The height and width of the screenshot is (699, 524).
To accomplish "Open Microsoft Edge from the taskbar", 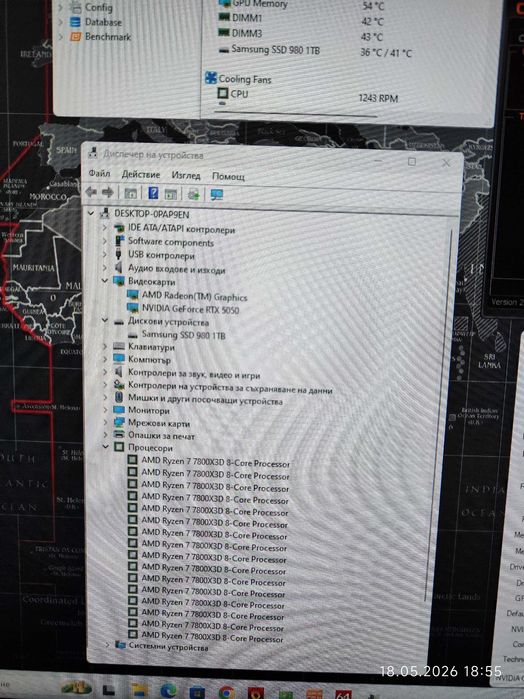I will pos(168,691).
